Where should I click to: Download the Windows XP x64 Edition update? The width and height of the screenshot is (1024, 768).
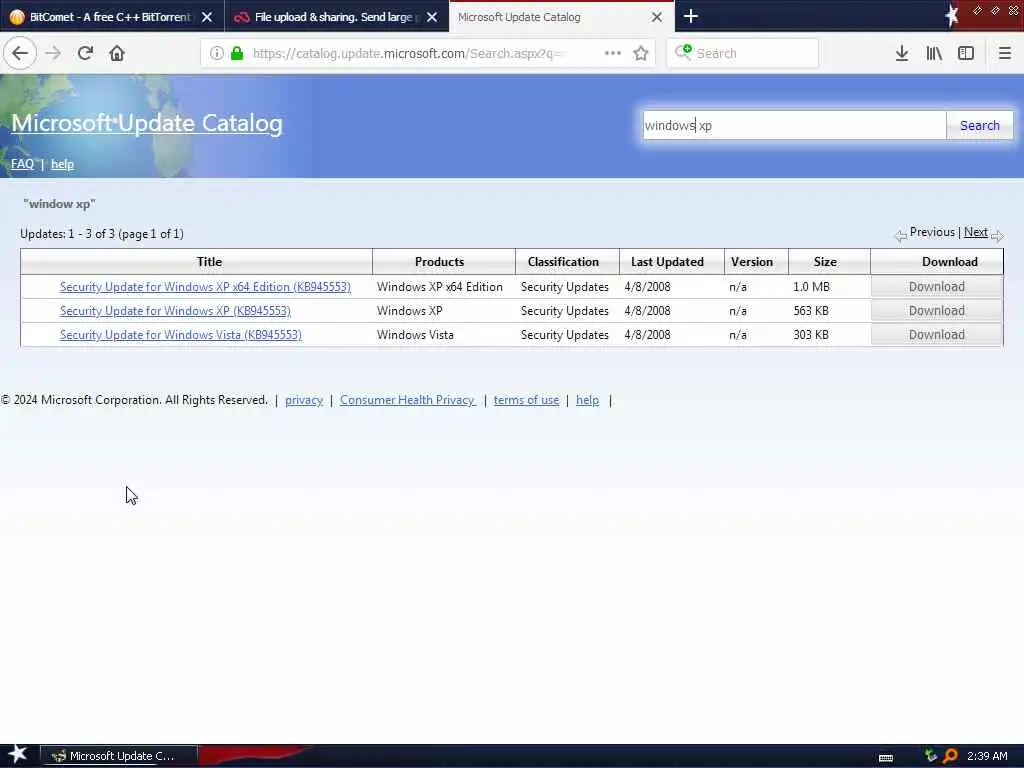[936, 287]
